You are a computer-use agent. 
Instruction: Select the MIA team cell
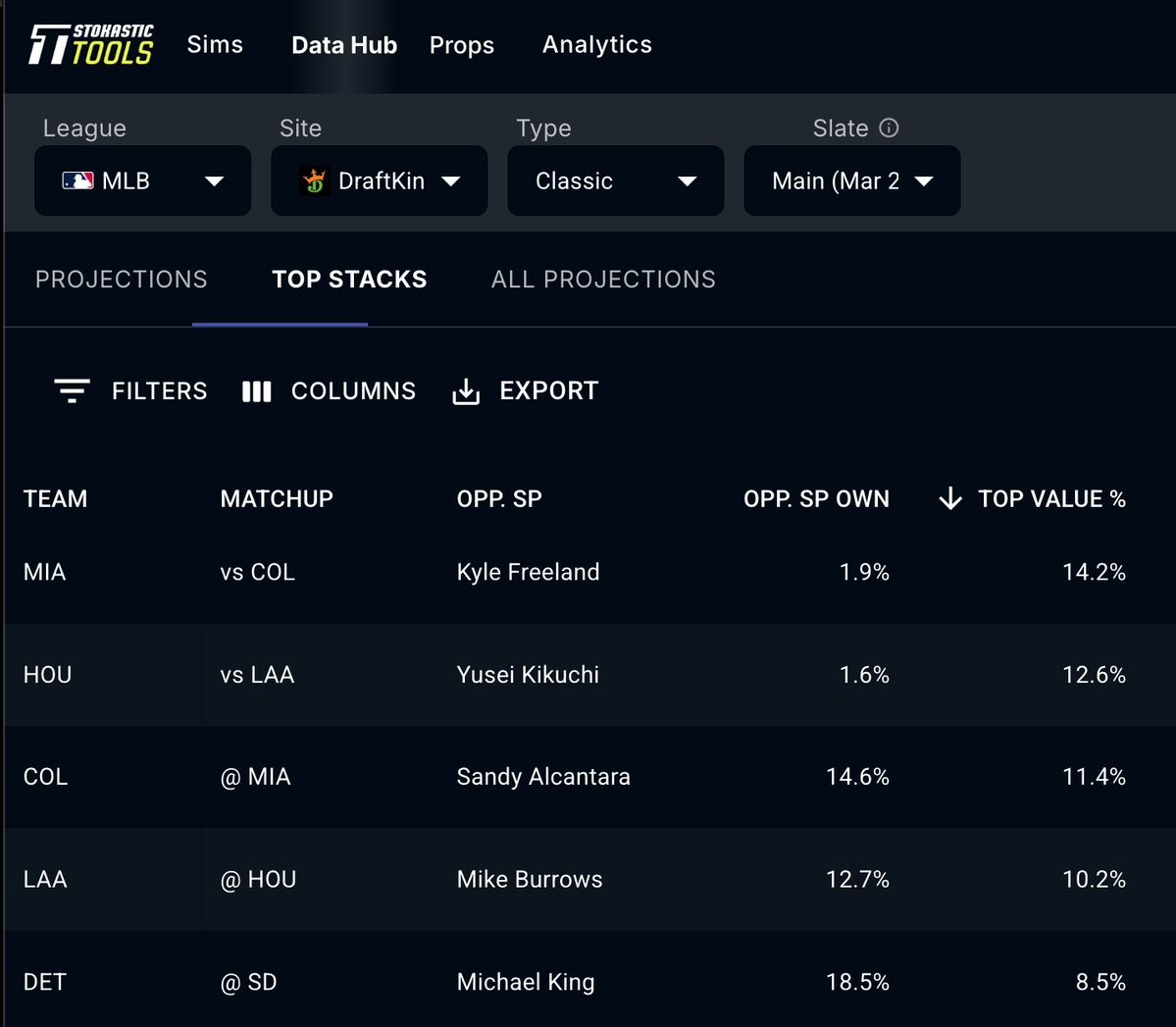point(45,573)
